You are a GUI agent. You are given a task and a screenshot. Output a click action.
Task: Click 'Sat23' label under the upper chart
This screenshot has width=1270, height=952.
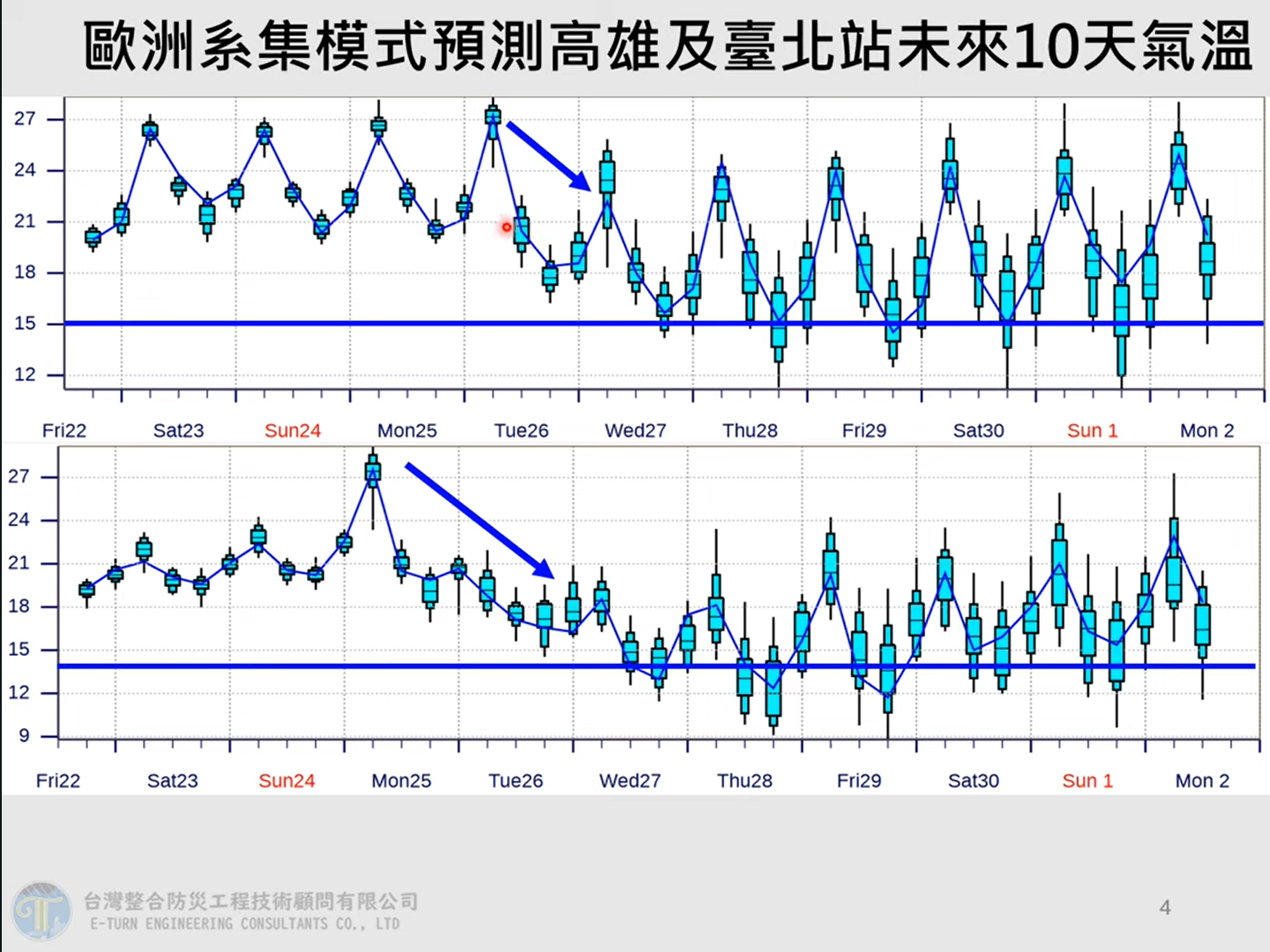coord(178,430)
